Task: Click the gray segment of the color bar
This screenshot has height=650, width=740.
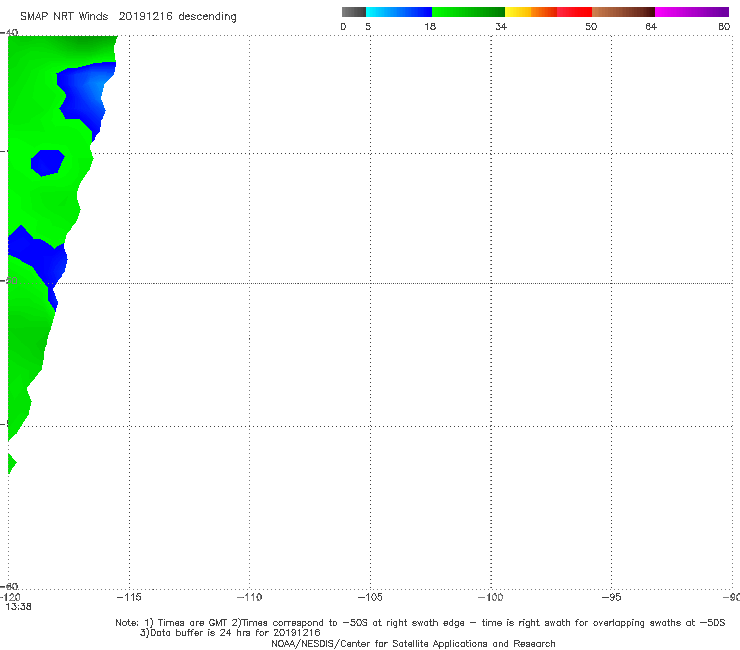Action: coord(354,12)
